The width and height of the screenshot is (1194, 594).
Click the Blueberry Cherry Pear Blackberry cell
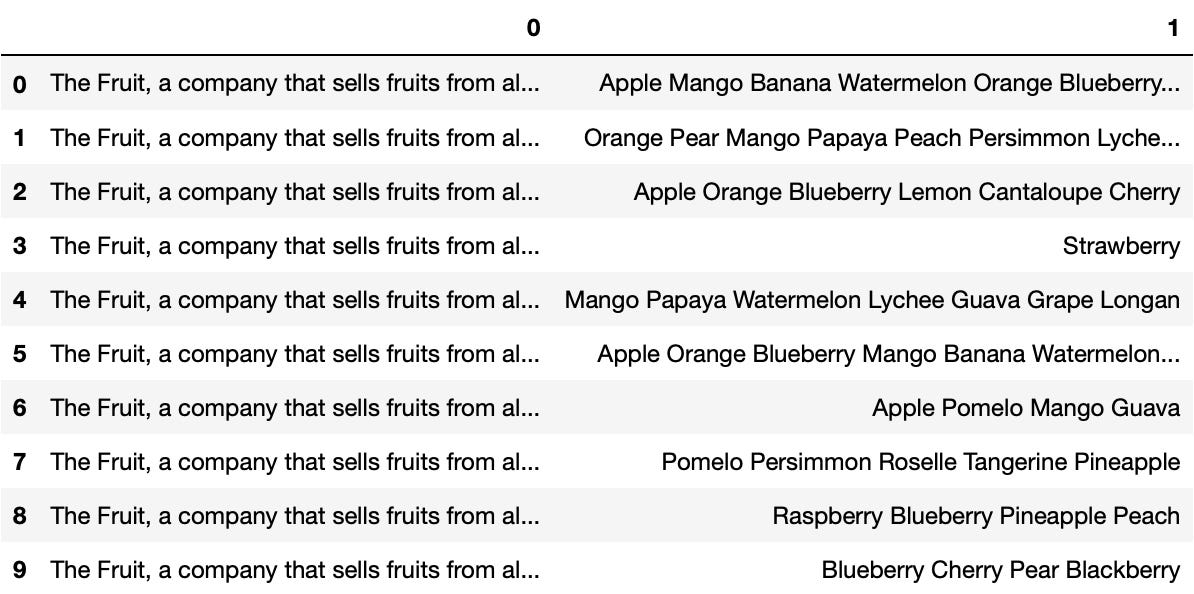(1000, 570)
